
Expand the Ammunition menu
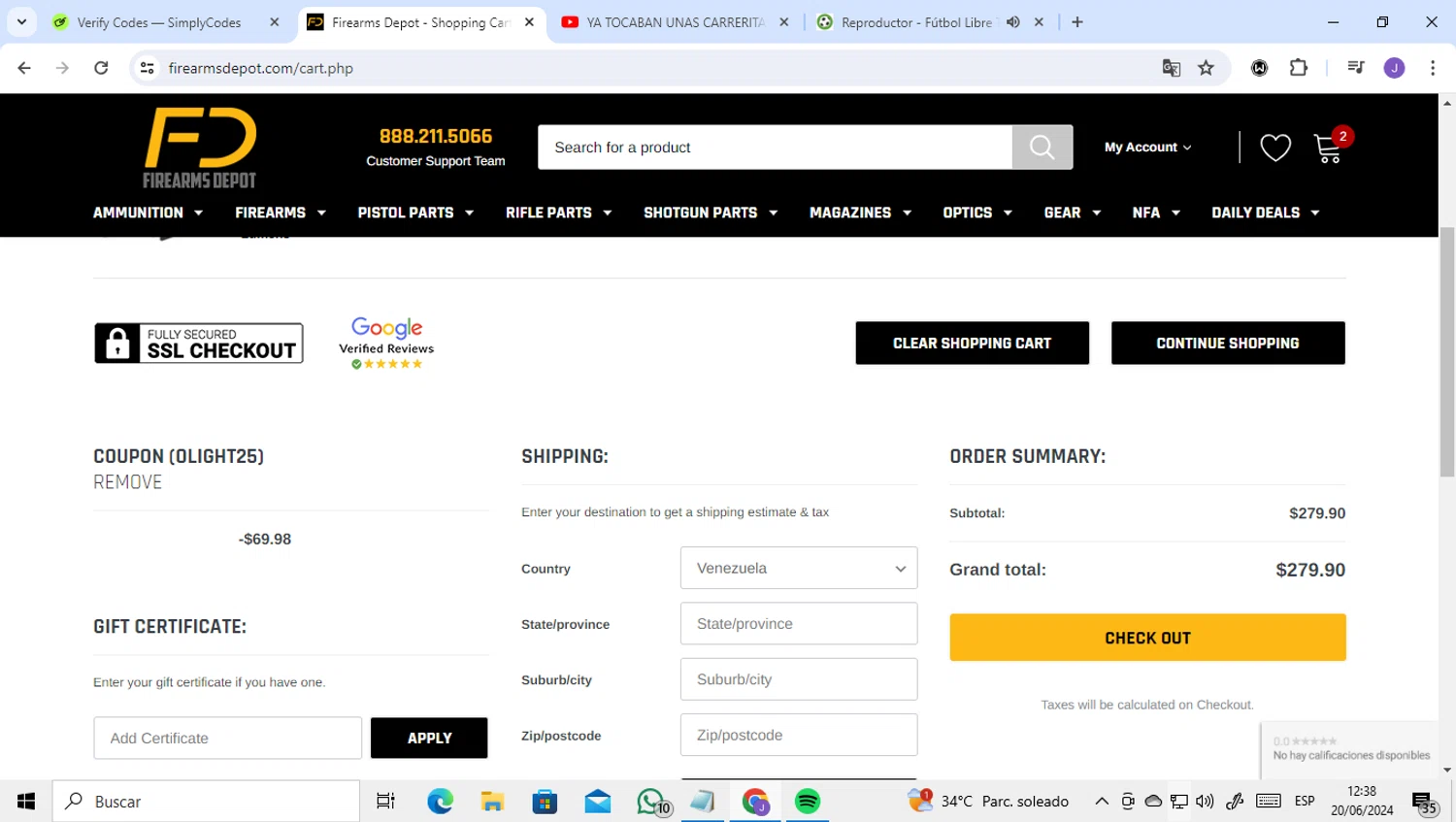point(149,213)
